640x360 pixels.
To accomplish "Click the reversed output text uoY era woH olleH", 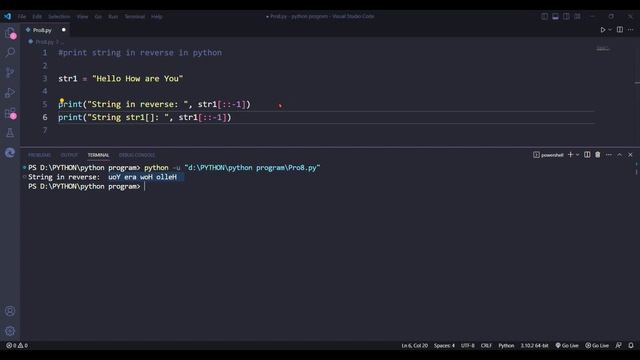I will pyautogui.click(x=142, y=177).
